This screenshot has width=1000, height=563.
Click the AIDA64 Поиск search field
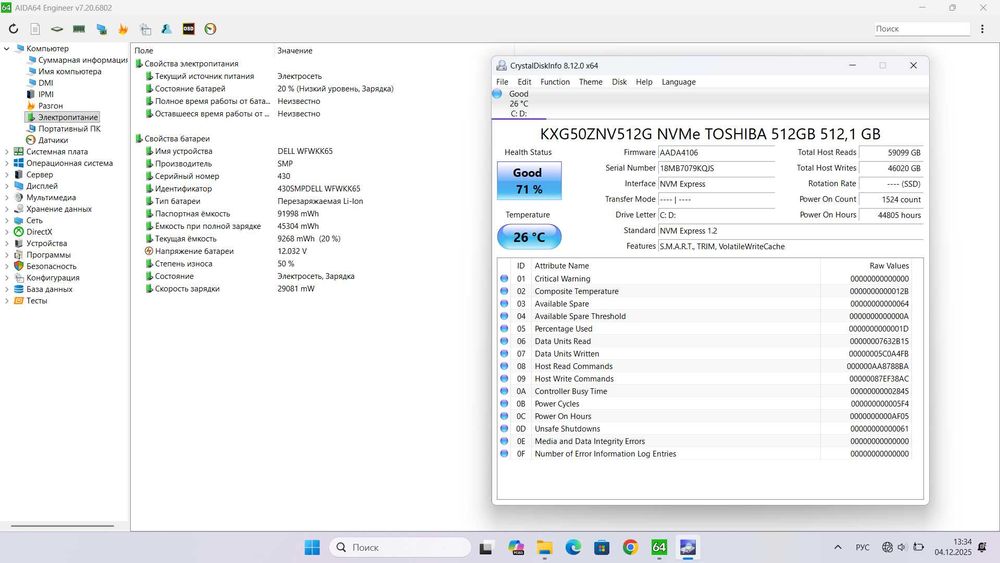[x=922, y=29]
